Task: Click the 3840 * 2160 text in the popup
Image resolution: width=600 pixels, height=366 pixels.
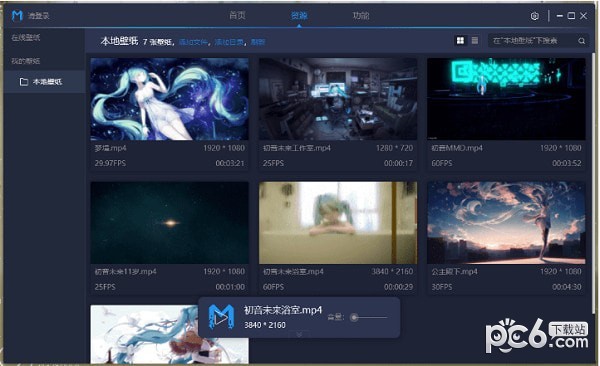Action: coord(265,325)
